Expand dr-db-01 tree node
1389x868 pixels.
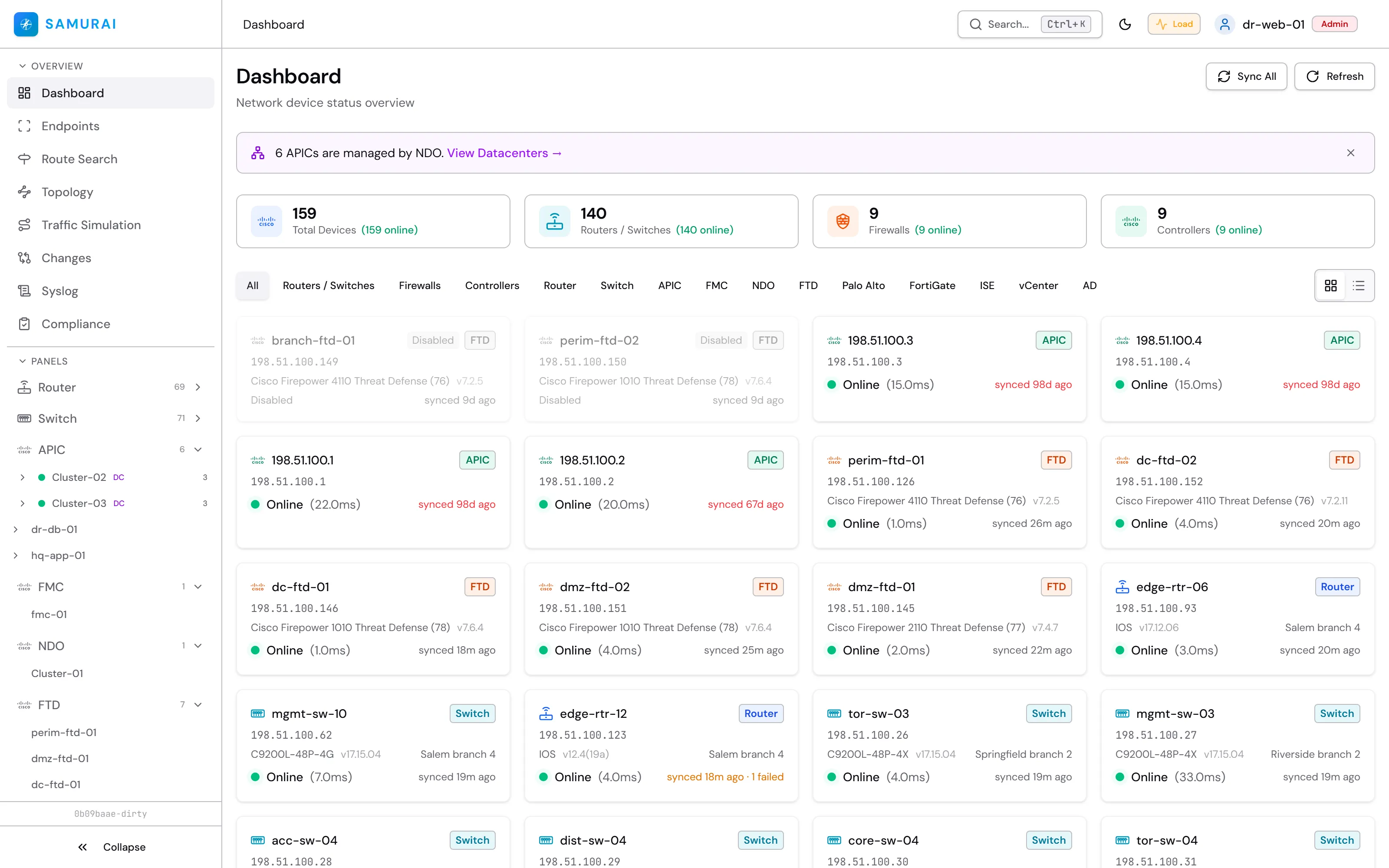[16, 529]
